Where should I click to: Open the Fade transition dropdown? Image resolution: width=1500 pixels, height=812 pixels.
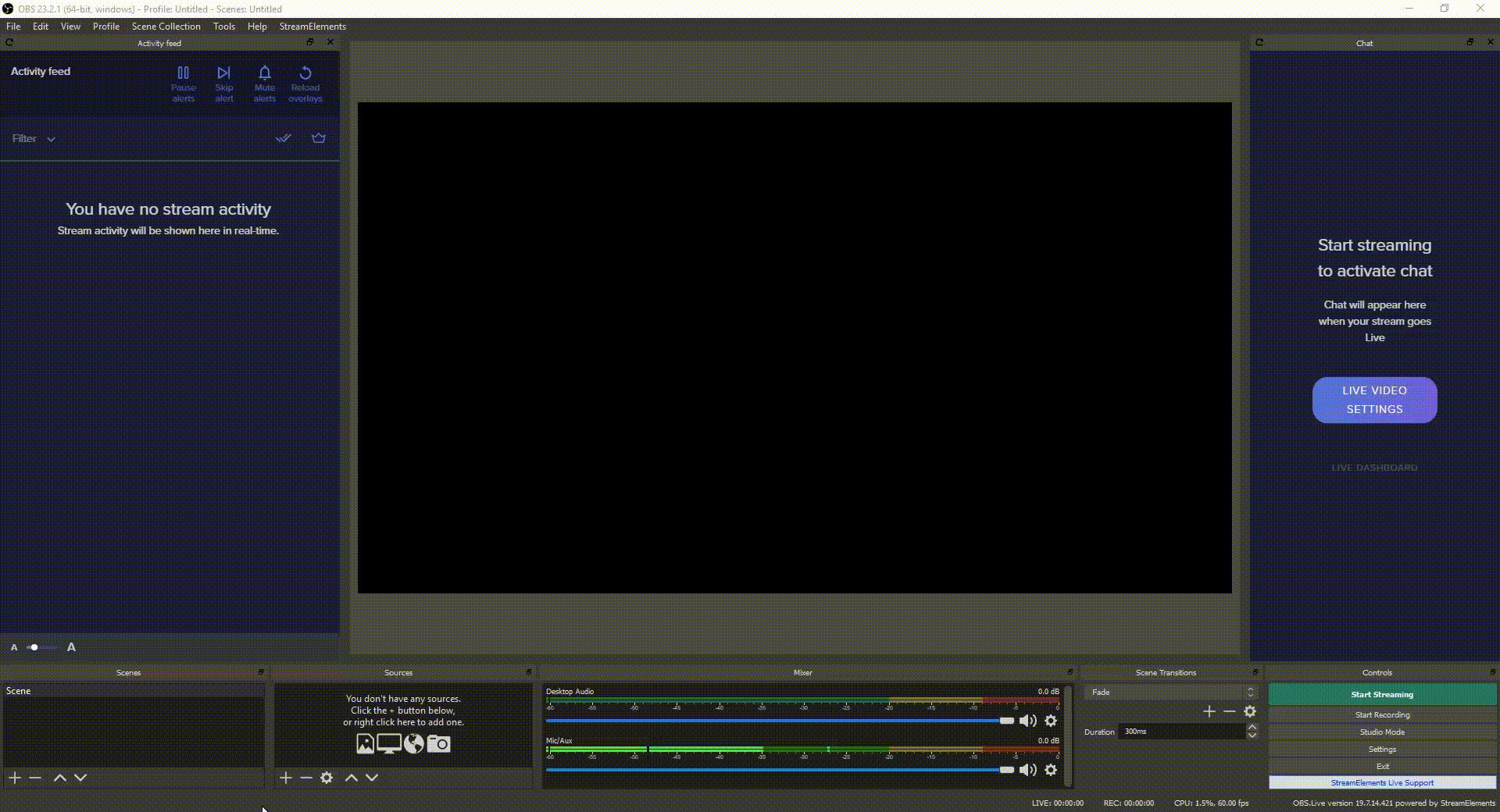1170,693
